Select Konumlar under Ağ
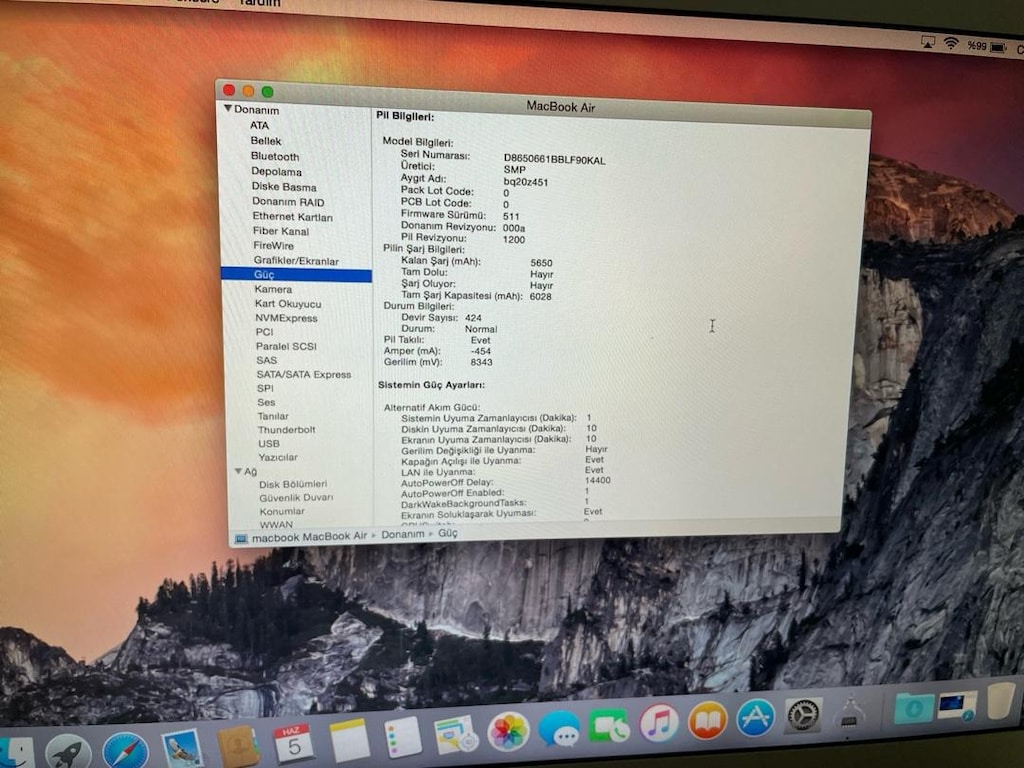 [x=282, y=511]
